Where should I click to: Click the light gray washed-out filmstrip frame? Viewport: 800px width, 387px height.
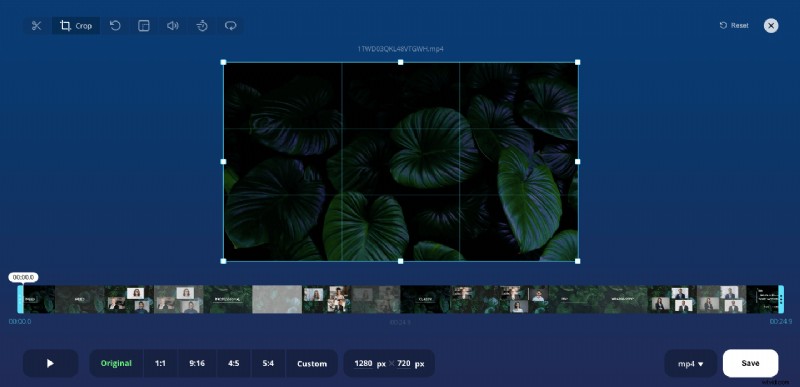(277, 299)
